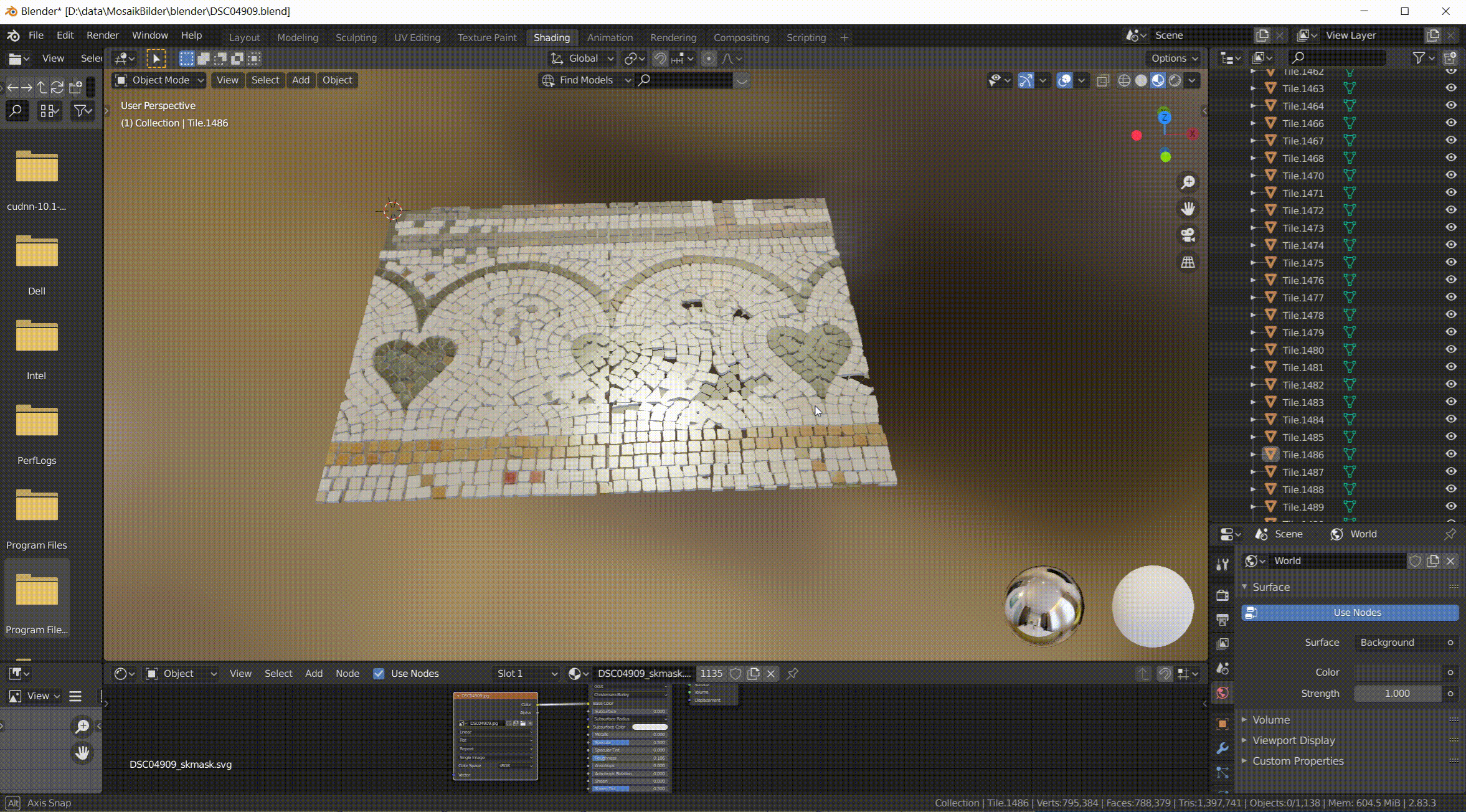Image resolution: width=1466 pixels, height=812 pixels.
Task: Select wireframe viewport shading mode
Action: point(1124,80)
